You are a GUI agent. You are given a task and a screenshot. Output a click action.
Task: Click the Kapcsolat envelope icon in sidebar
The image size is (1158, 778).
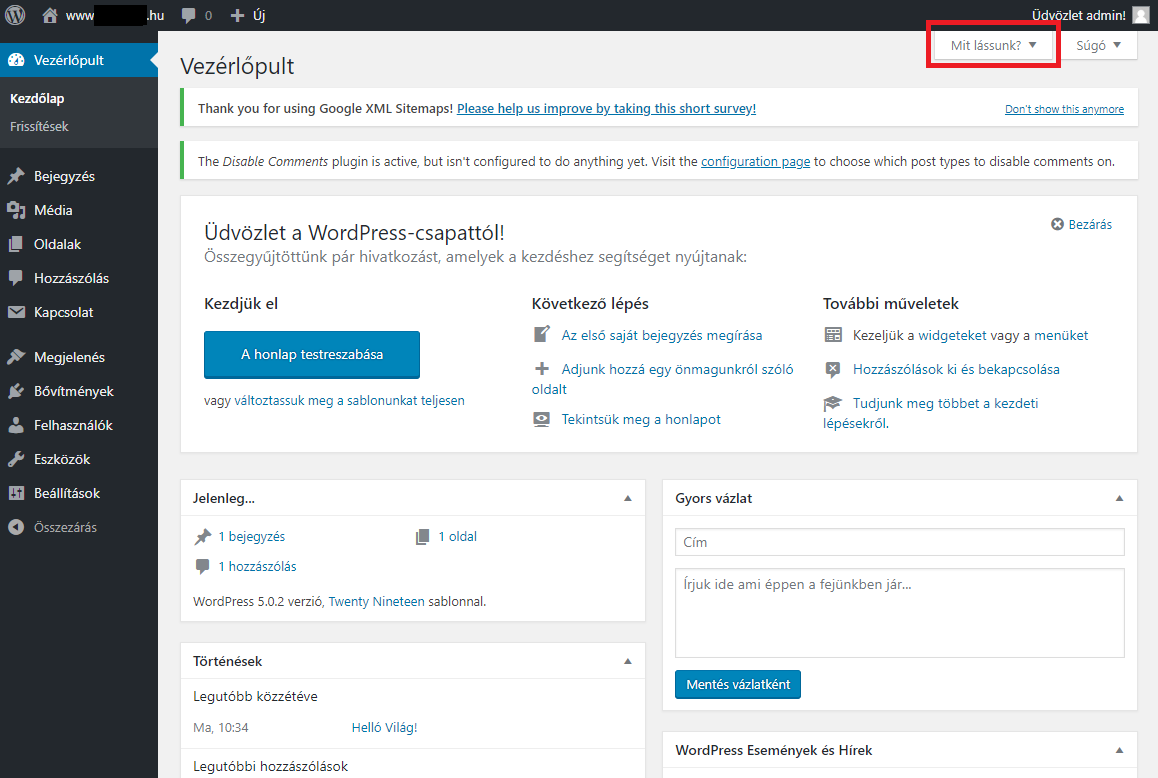click(x=16, y=312)
